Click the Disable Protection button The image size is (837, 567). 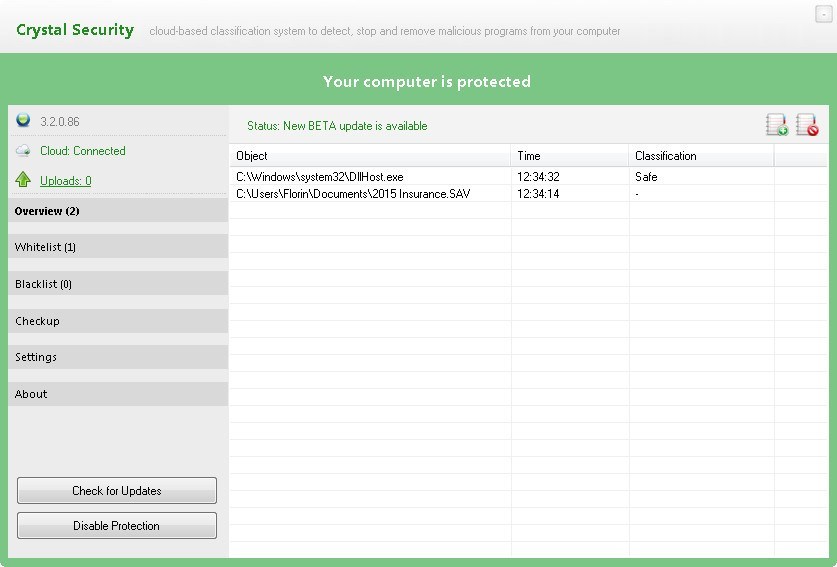[117, 526]
